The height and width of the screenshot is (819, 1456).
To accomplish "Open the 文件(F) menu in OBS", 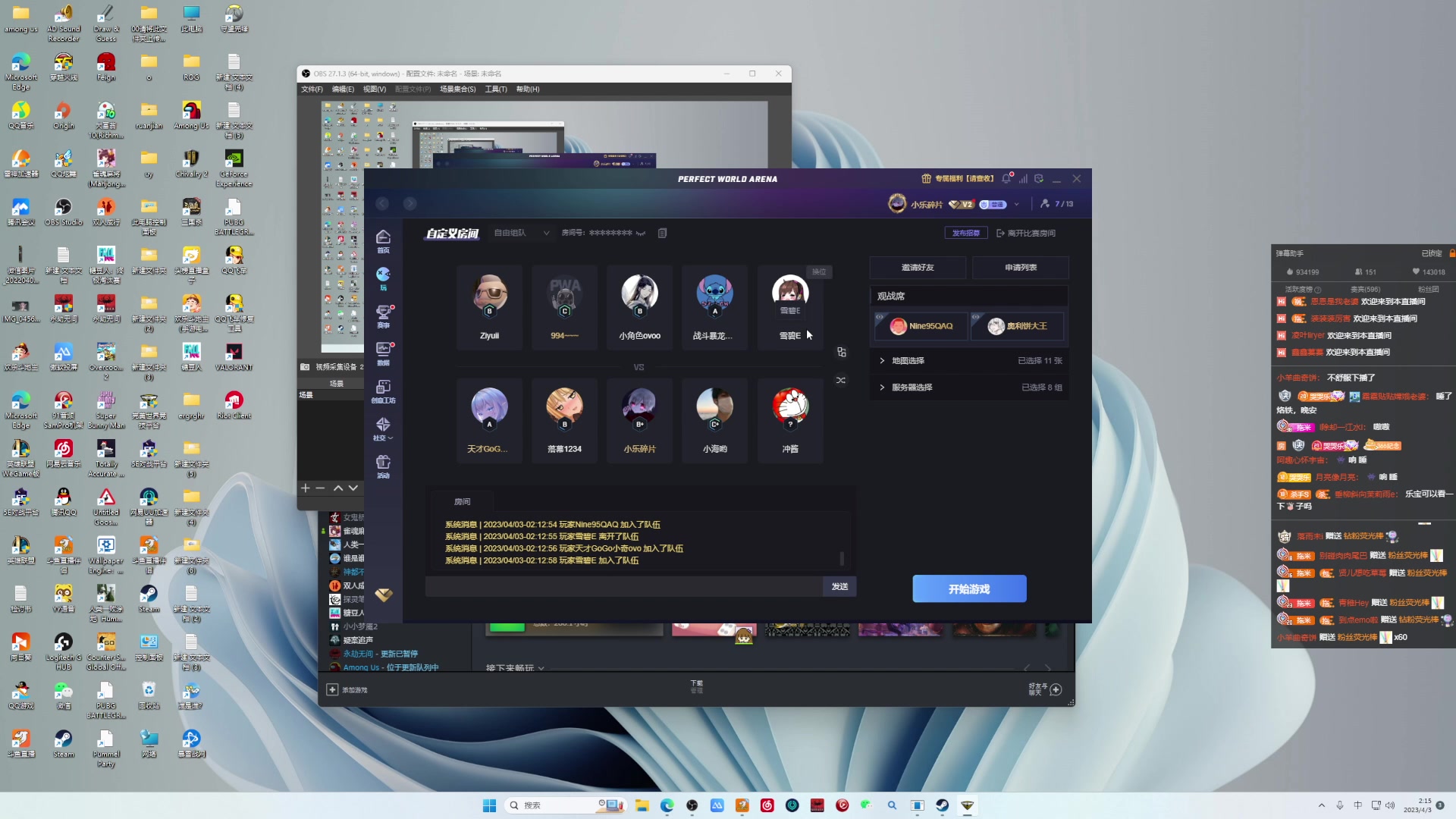I will pyautogui.click(x=312, y=89).
